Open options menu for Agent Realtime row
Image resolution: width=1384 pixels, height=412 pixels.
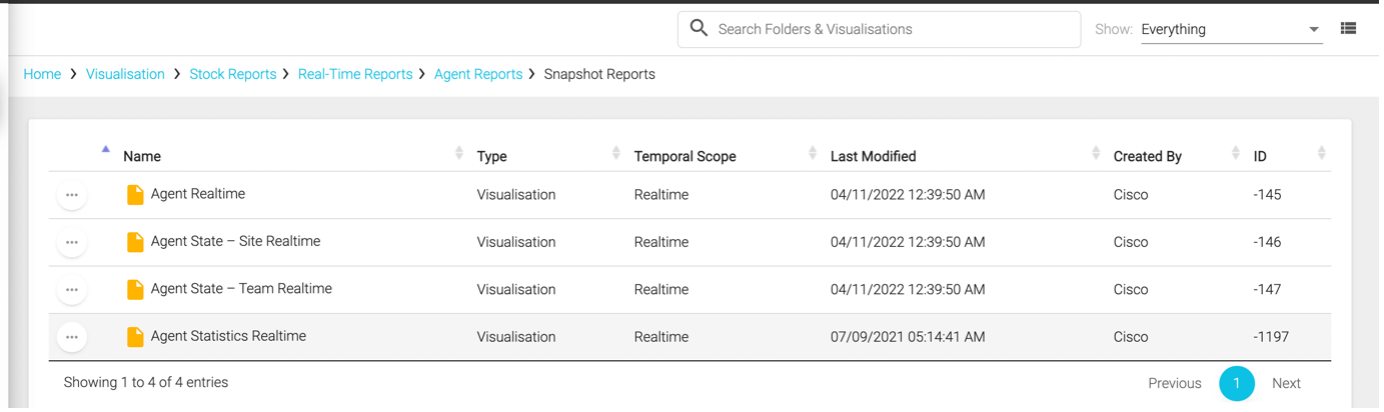71,195
